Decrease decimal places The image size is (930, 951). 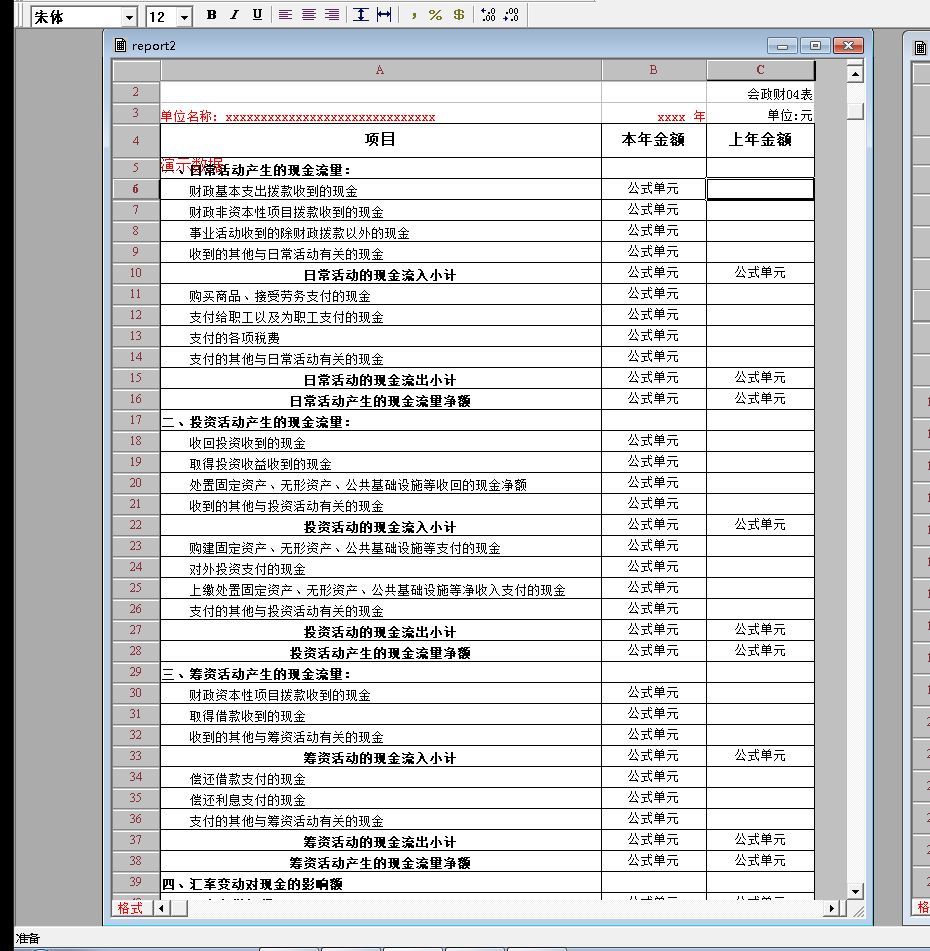[511, 15]
